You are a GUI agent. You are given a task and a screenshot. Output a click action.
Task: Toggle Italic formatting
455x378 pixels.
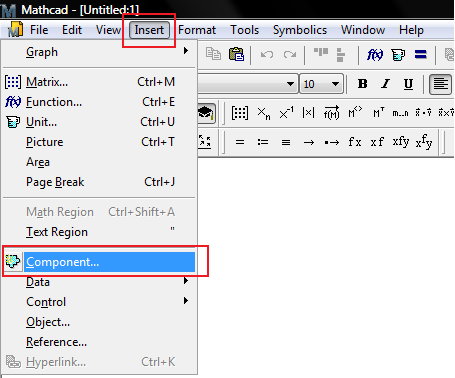pos(385,84)
